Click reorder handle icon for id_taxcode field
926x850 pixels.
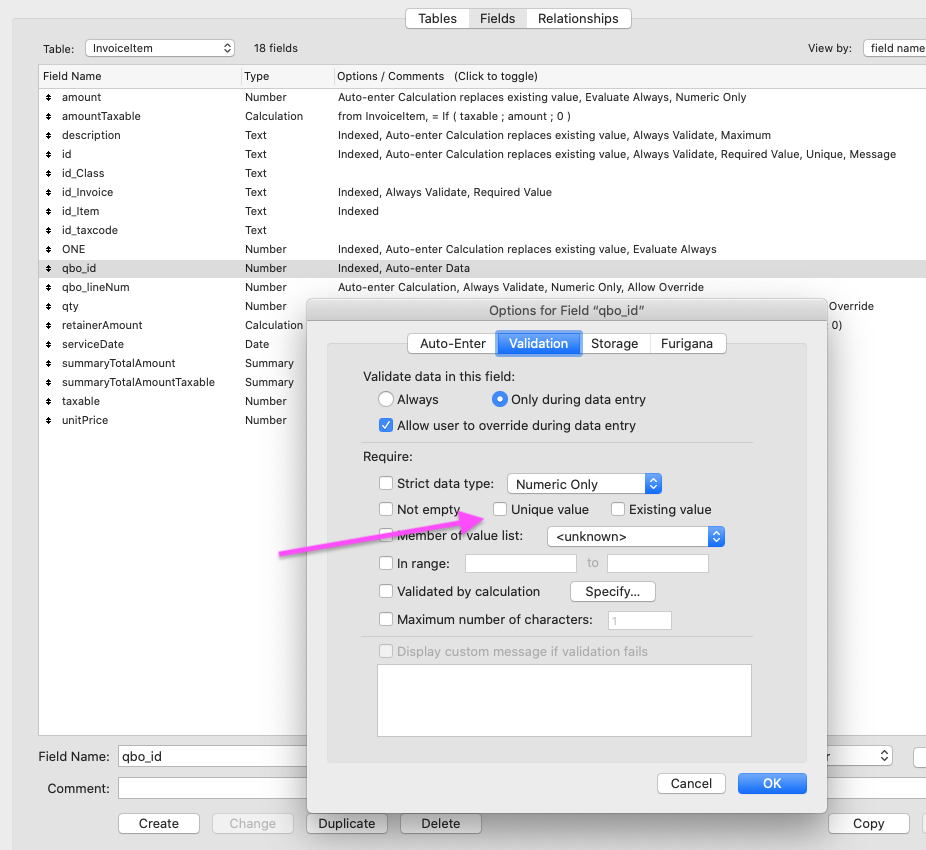click(x=48, y=230)
